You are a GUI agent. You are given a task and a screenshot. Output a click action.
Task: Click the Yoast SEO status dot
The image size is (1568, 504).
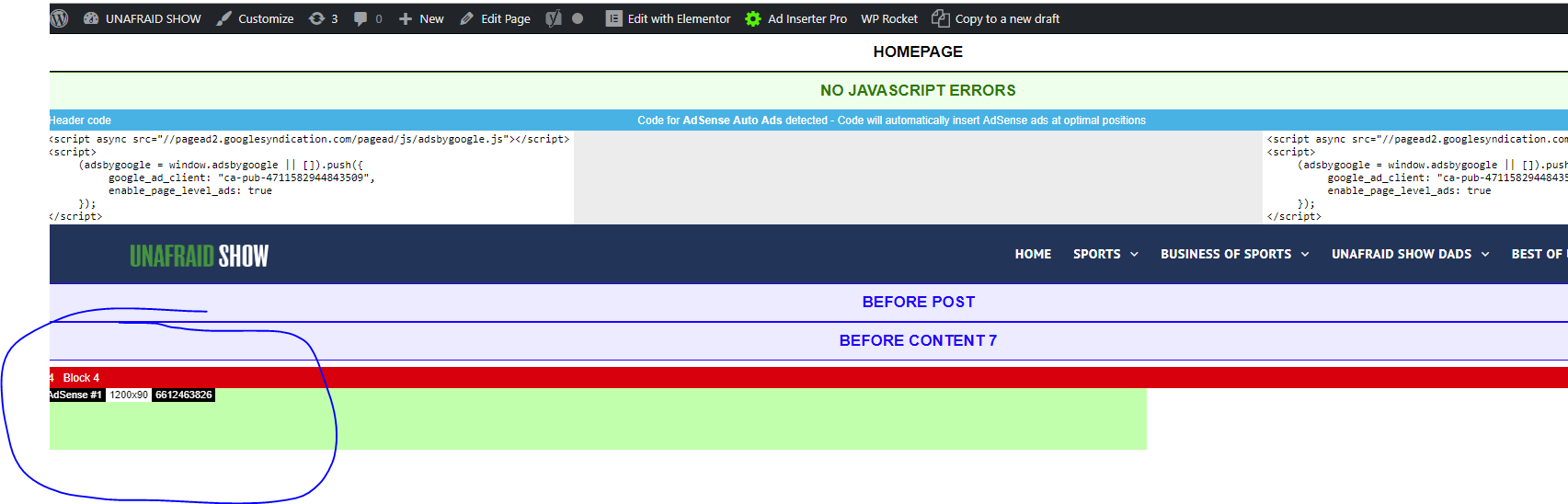578,18
